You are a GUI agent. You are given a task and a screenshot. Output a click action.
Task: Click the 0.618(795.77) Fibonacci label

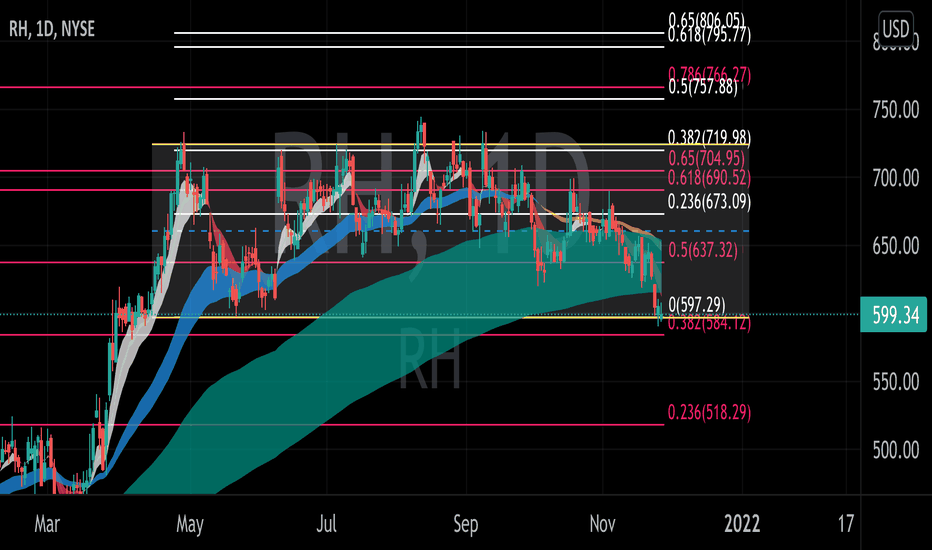click(709, 36)
